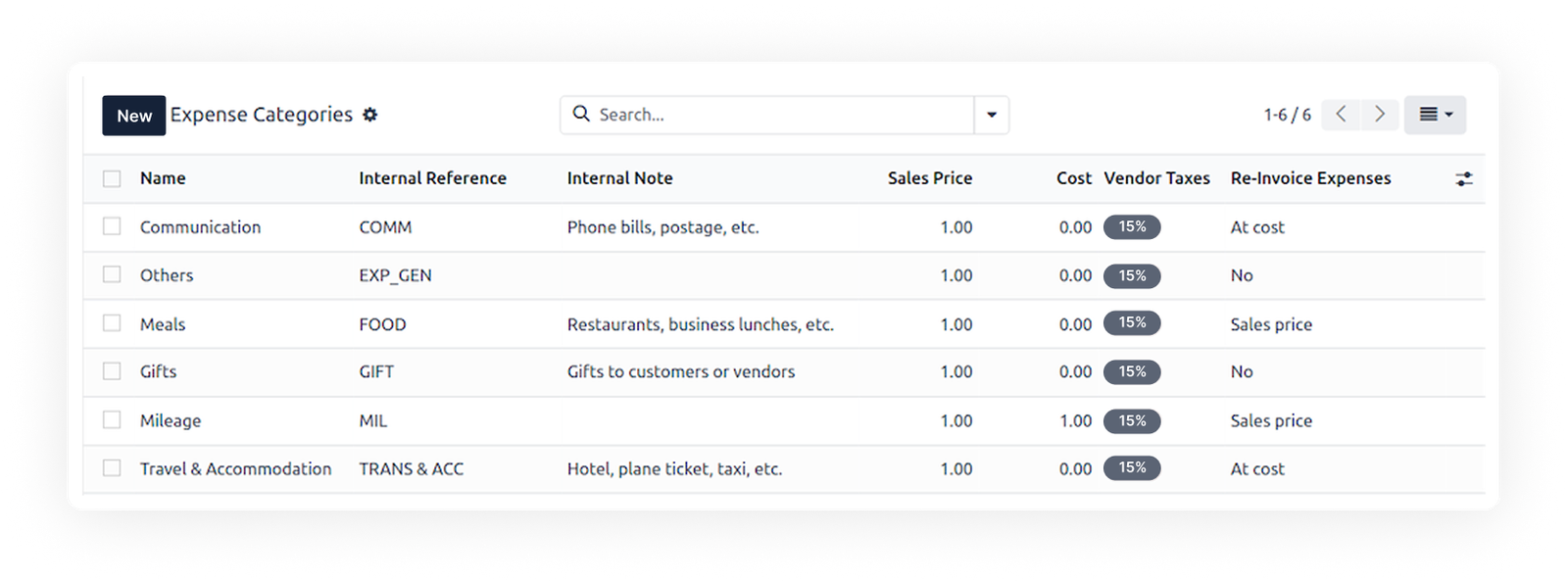
Task: Open the list view switcher dropdown
Action: coord(1435,115)
